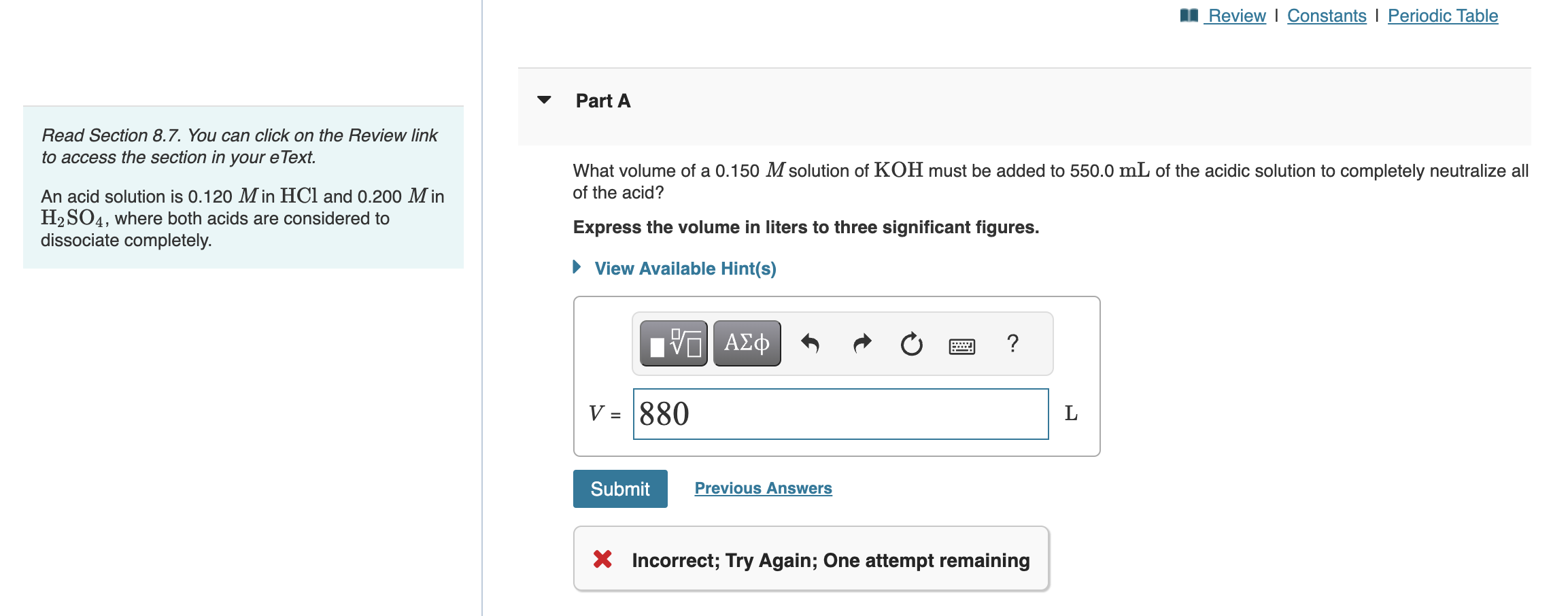Open the Periodic Table

point(1442,15)
